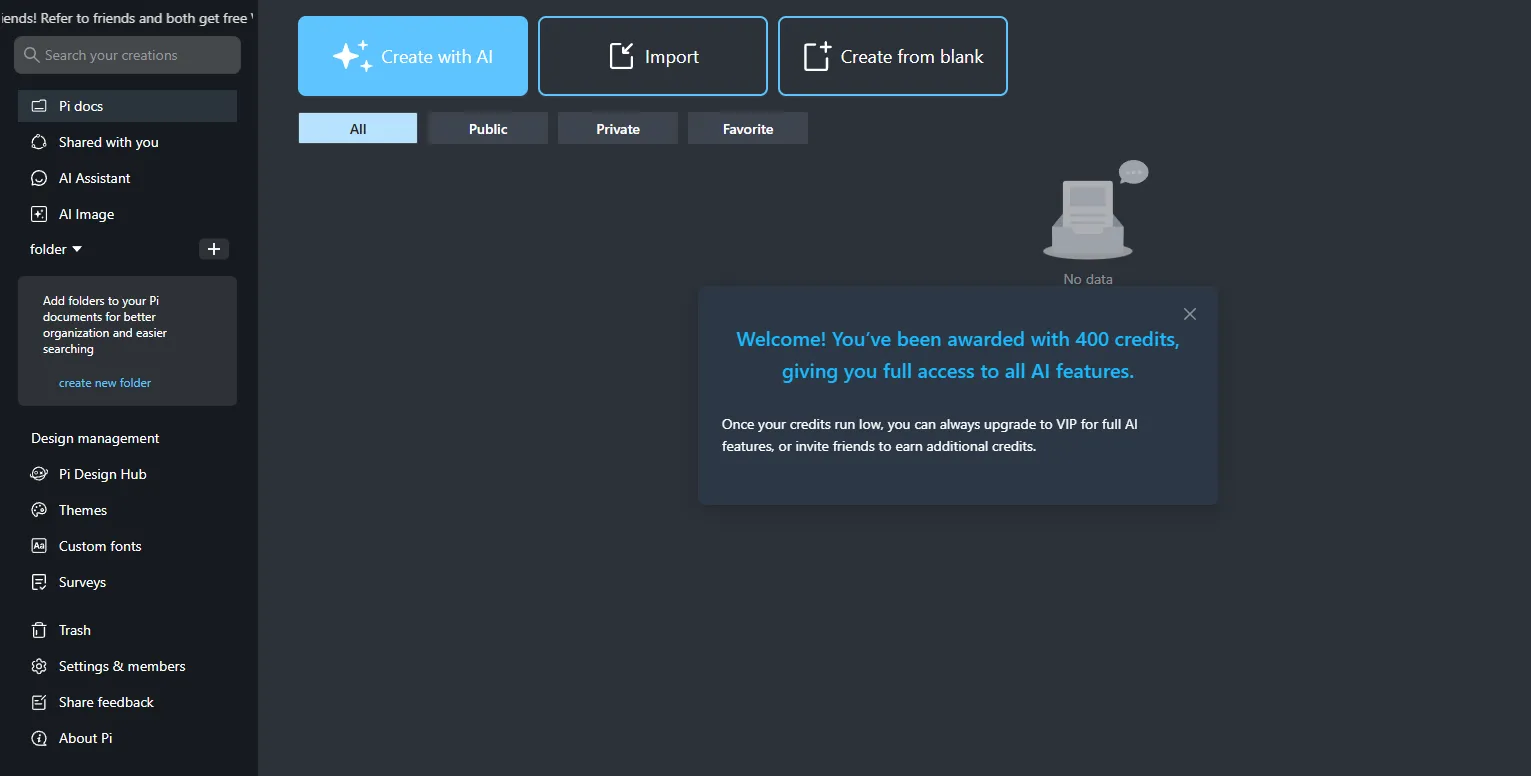The height and width of the screenshot is (776, 1531).
Task: Open Surveys via its icon
Action: (39, 582)
